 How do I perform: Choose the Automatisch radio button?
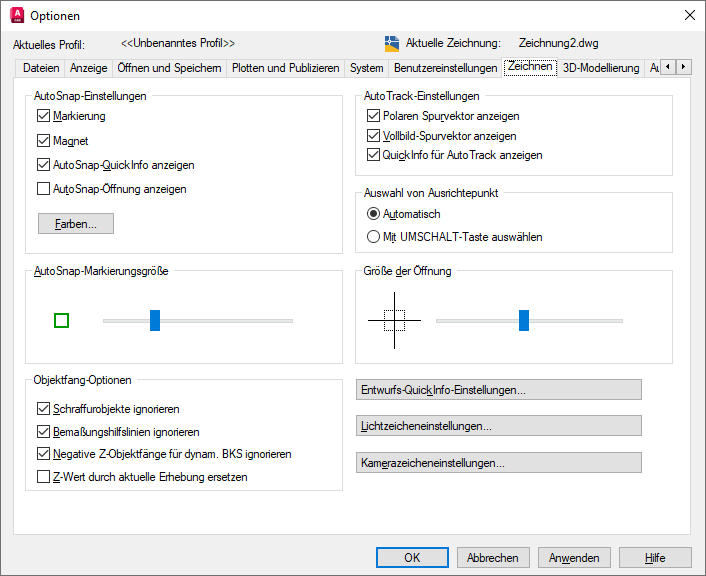[373, 214]
